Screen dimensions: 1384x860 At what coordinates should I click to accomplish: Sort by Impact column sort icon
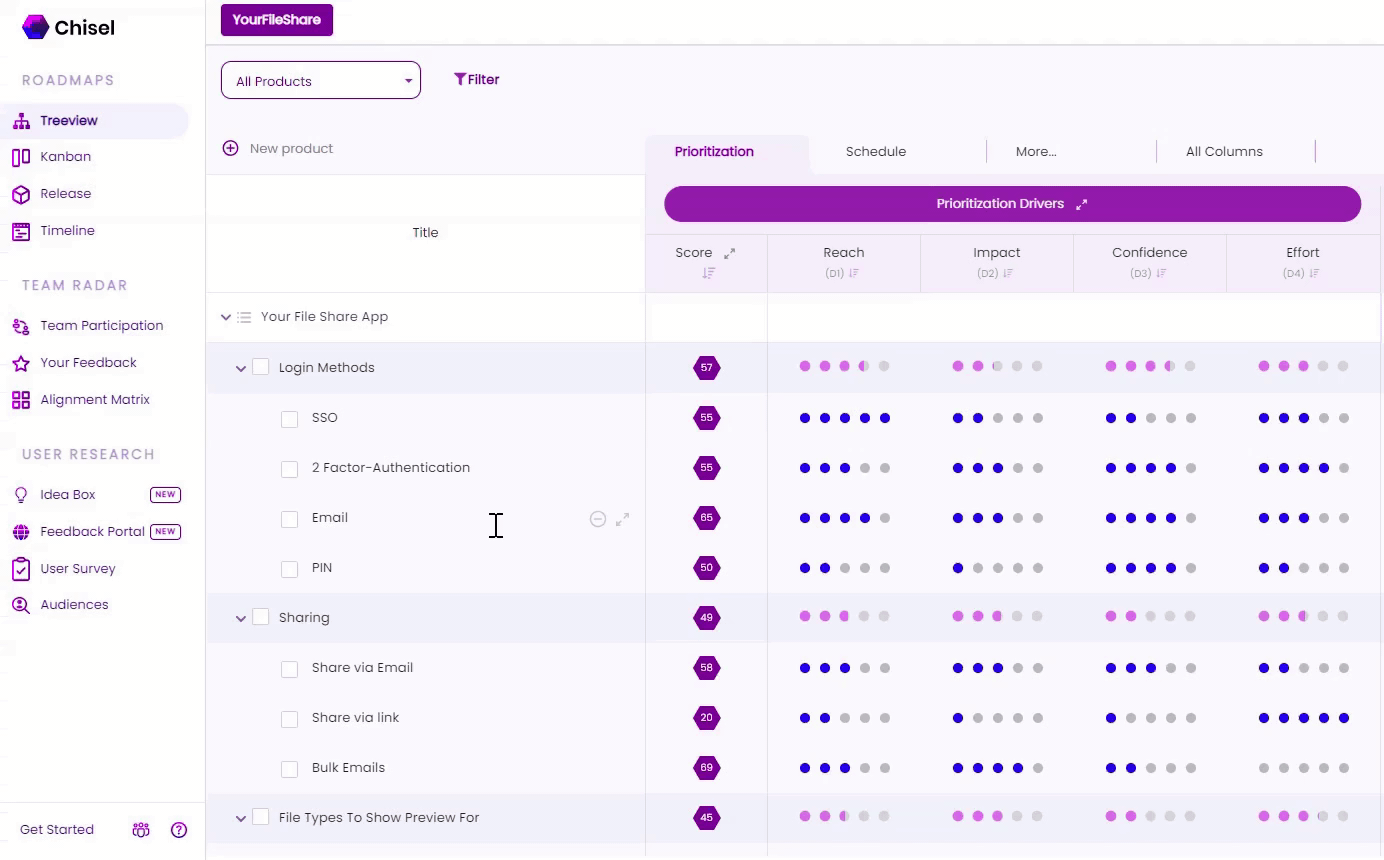tap(1008, 274)
